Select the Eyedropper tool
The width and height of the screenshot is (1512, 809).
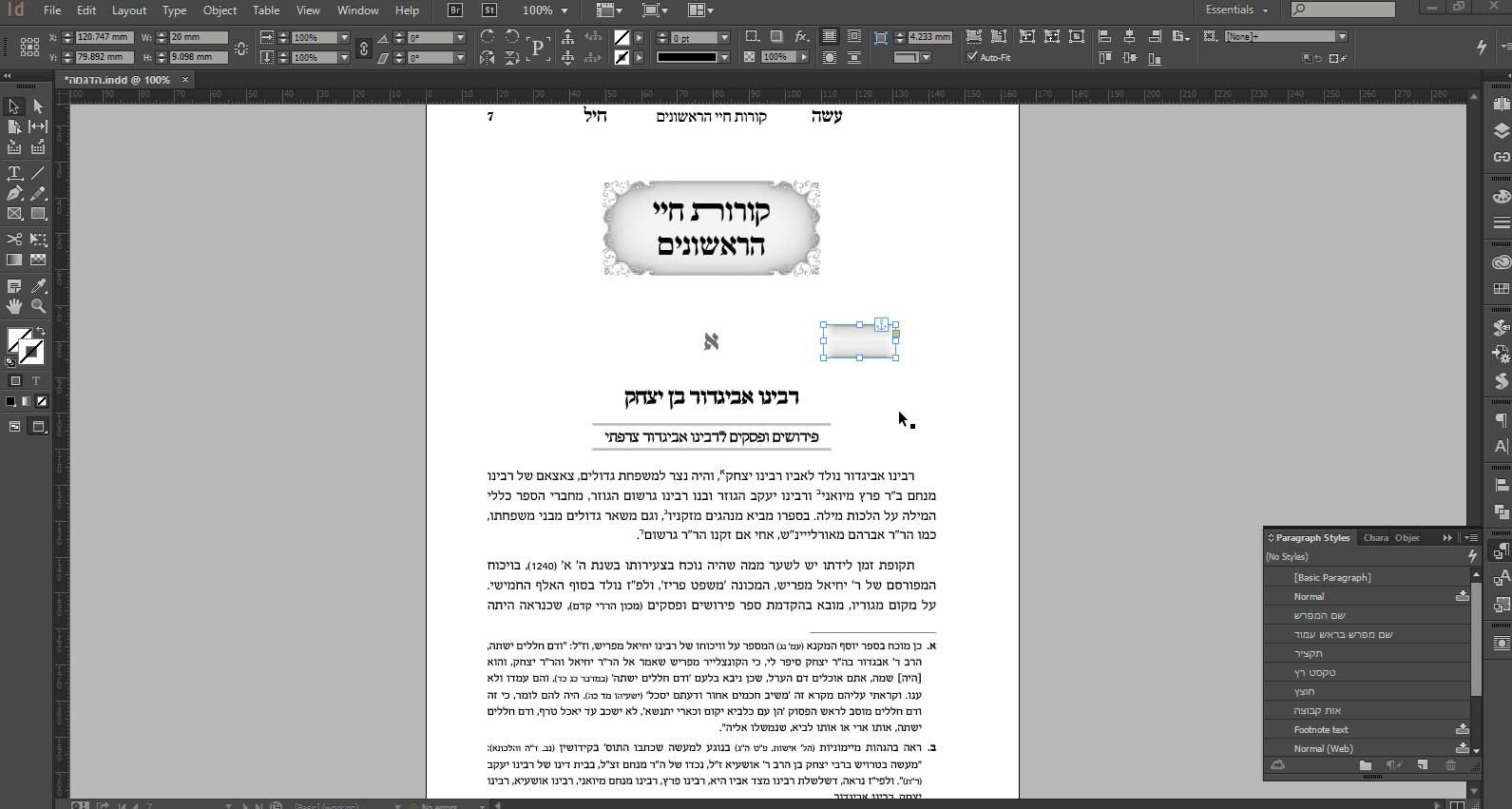[38, 285]
